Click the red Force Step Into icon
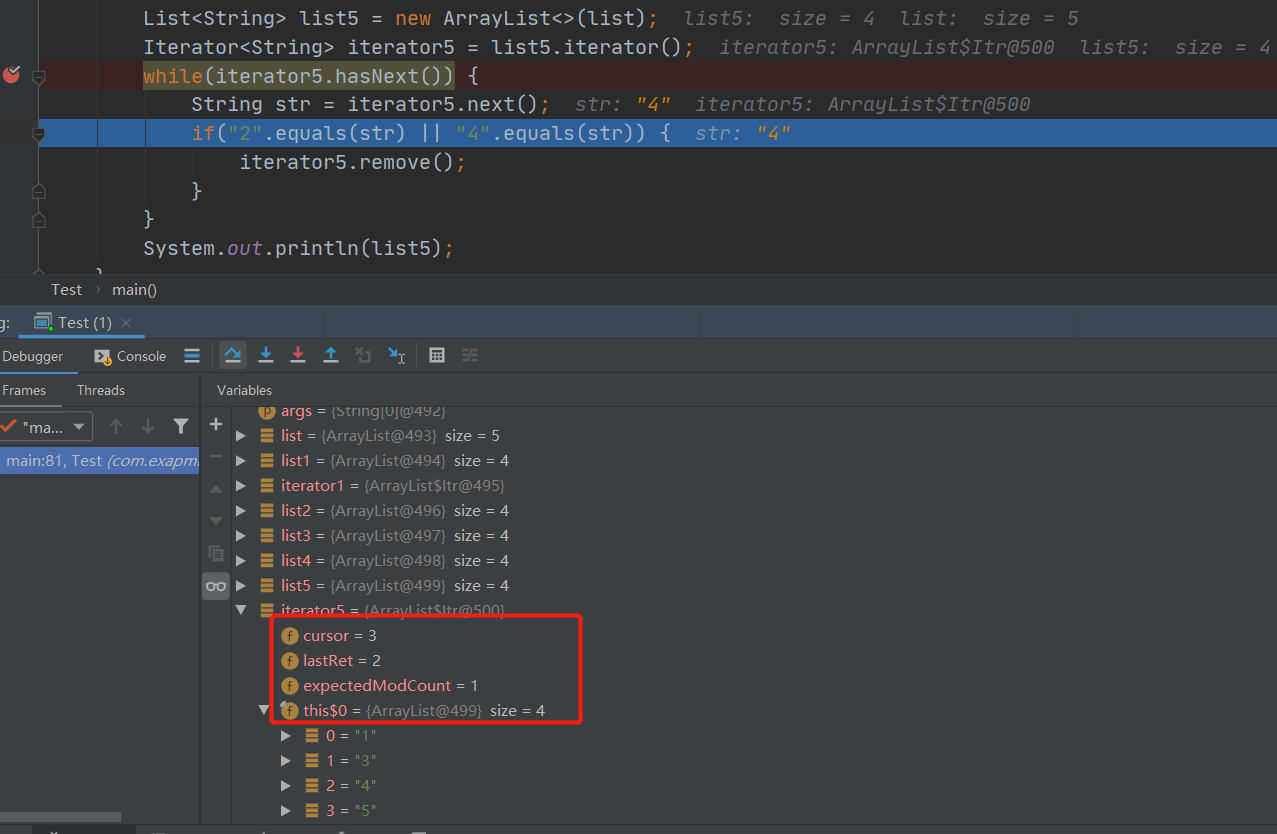This screenshot has height=834, width=1277. [x=298, y=355]
